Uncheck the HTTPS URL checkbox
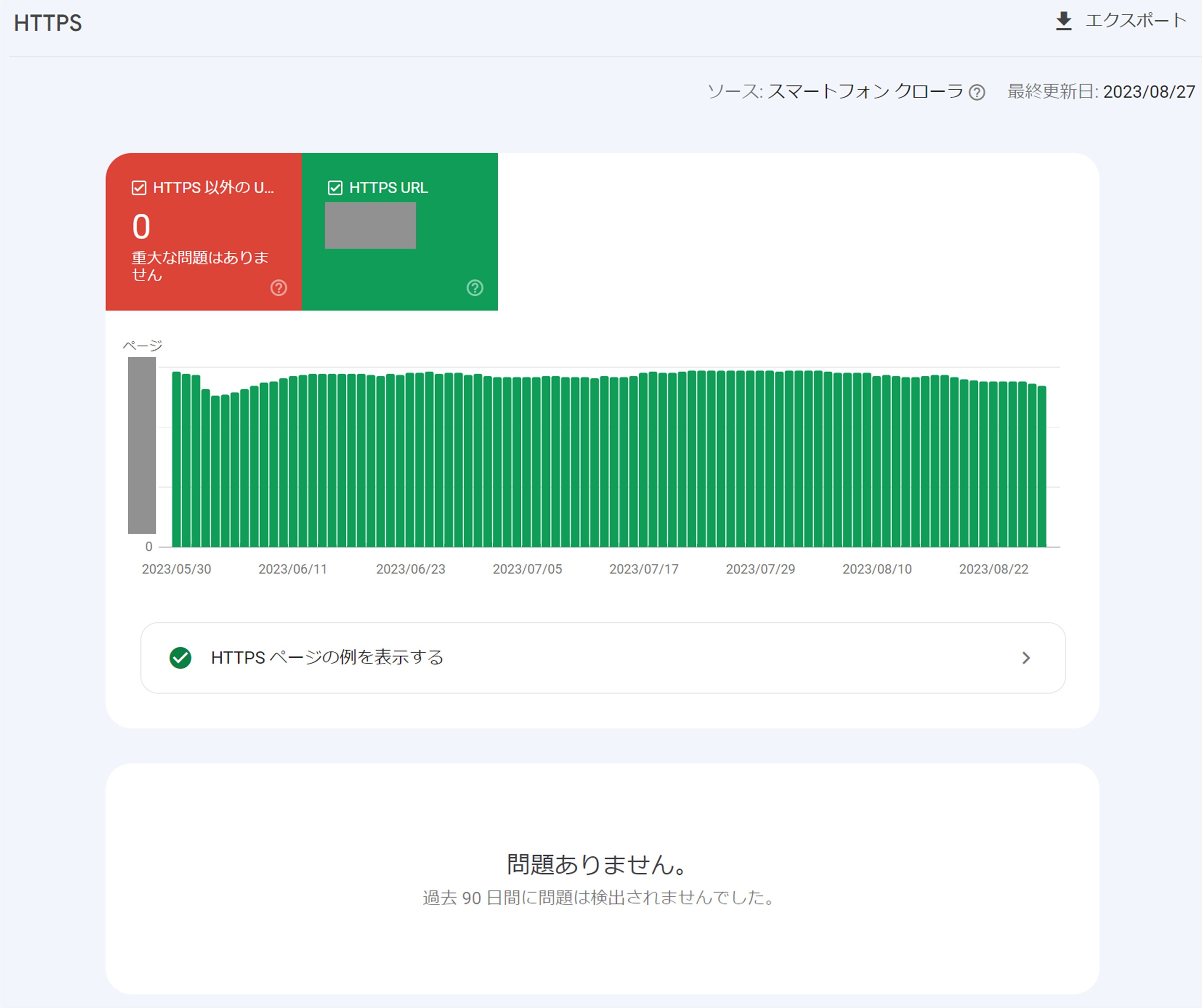The height and width of the screenshot is (1008, 1202). click(336, 188)
